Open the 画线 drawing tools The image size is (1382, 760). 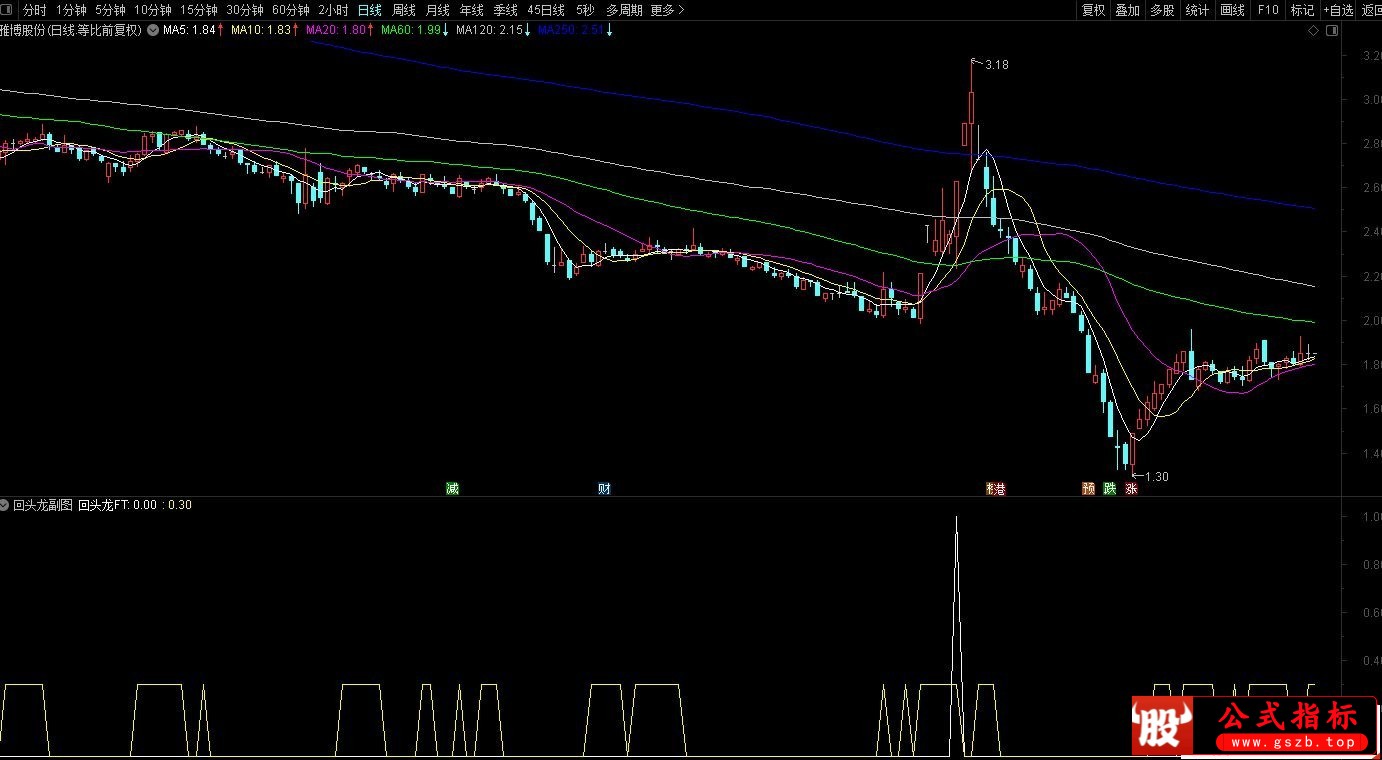click(1233, 10)
